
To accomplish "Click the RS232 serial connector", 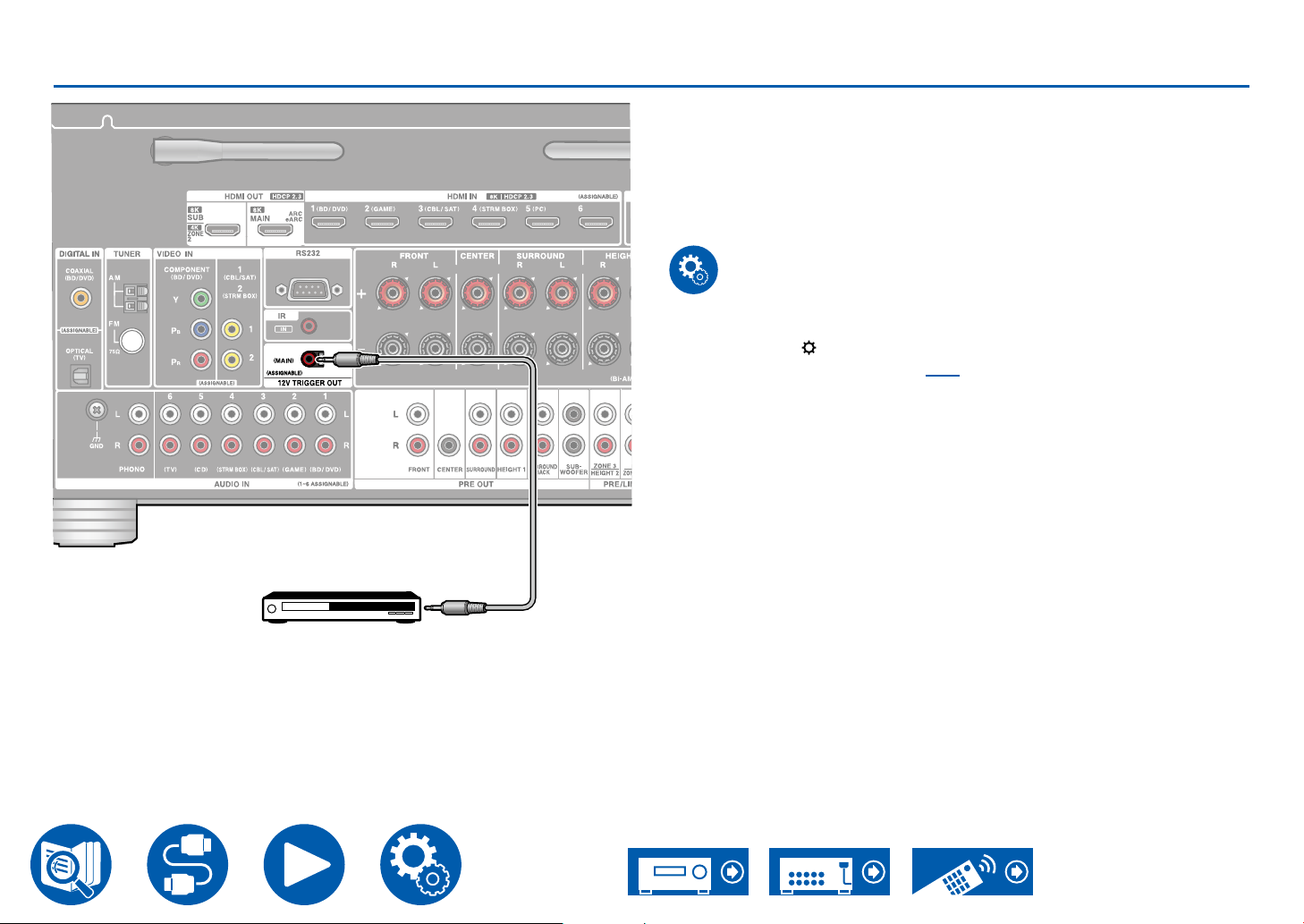I will tap(308, 290).
